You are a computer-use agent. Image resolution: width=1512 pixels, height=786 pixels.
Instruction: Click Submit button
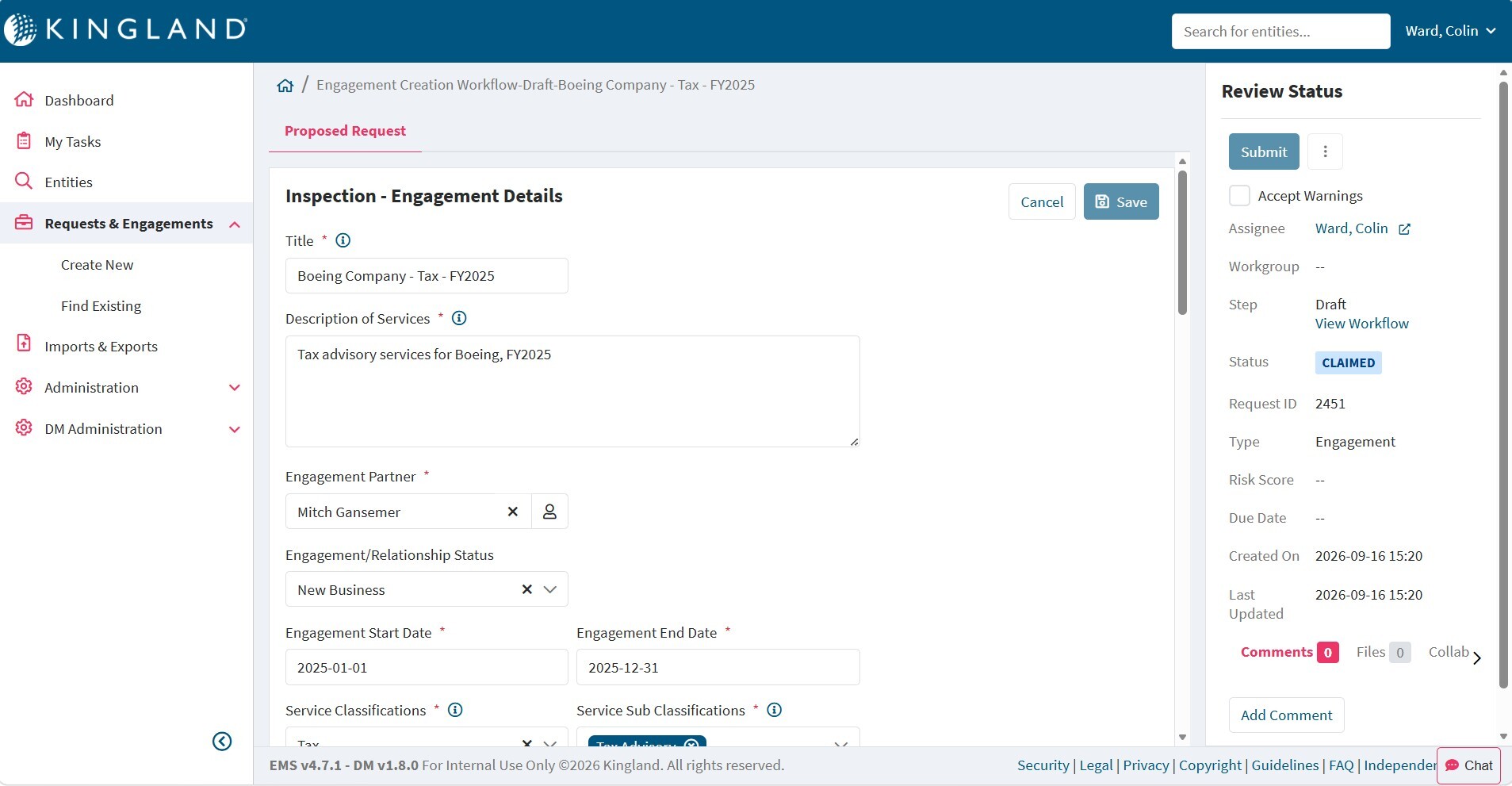pos(1264,151)
